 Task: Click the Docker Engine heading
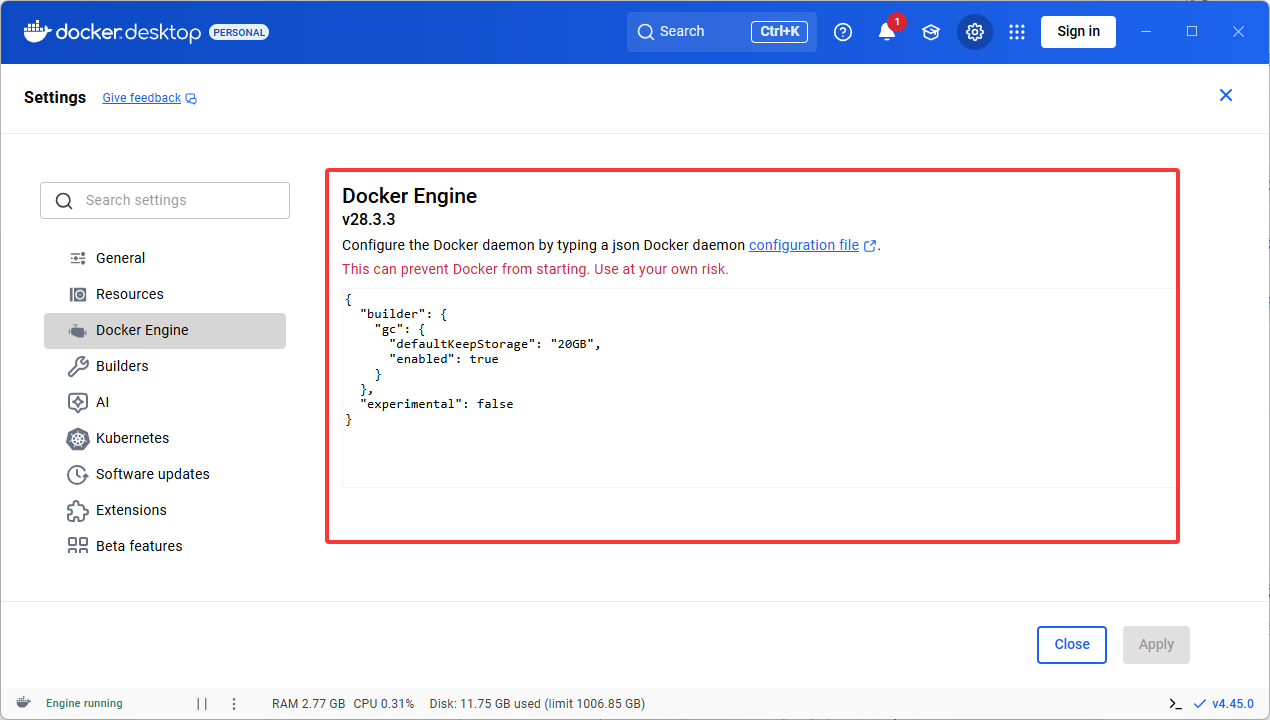coord(409,196)
